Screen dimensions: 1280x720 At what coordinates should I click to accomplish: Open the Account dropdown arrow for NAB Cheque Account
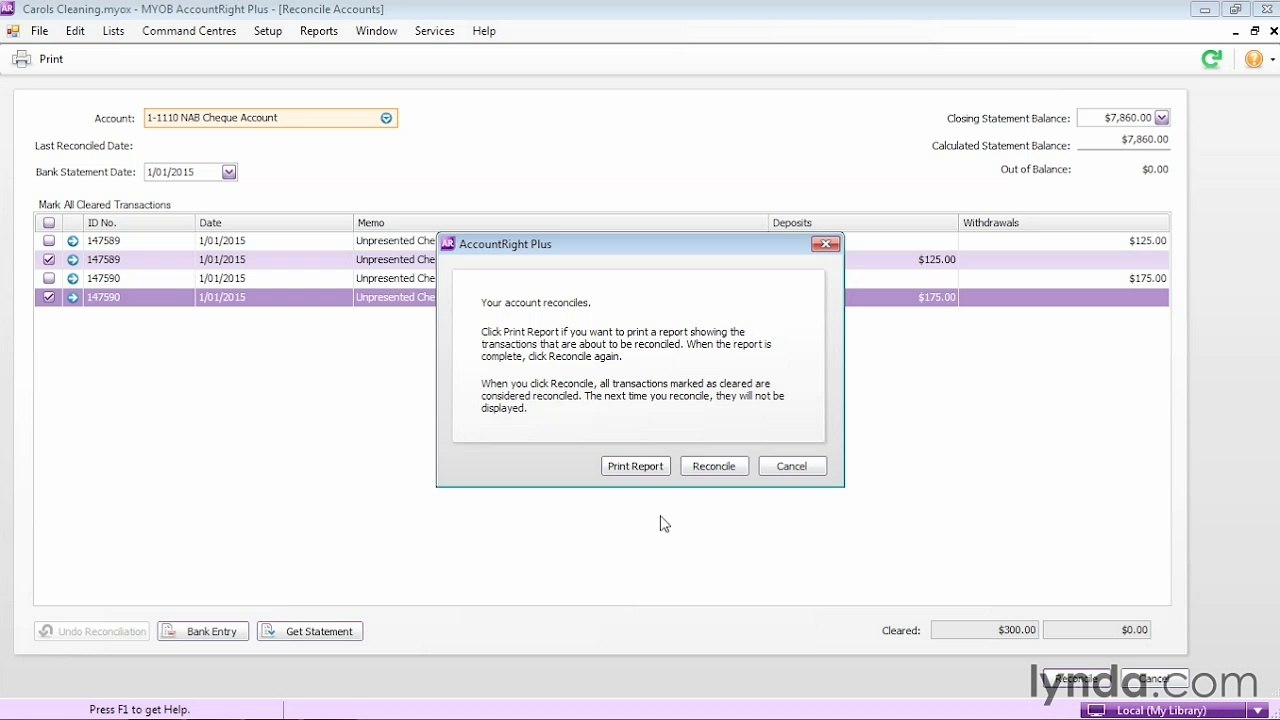(x=386, y=118)
